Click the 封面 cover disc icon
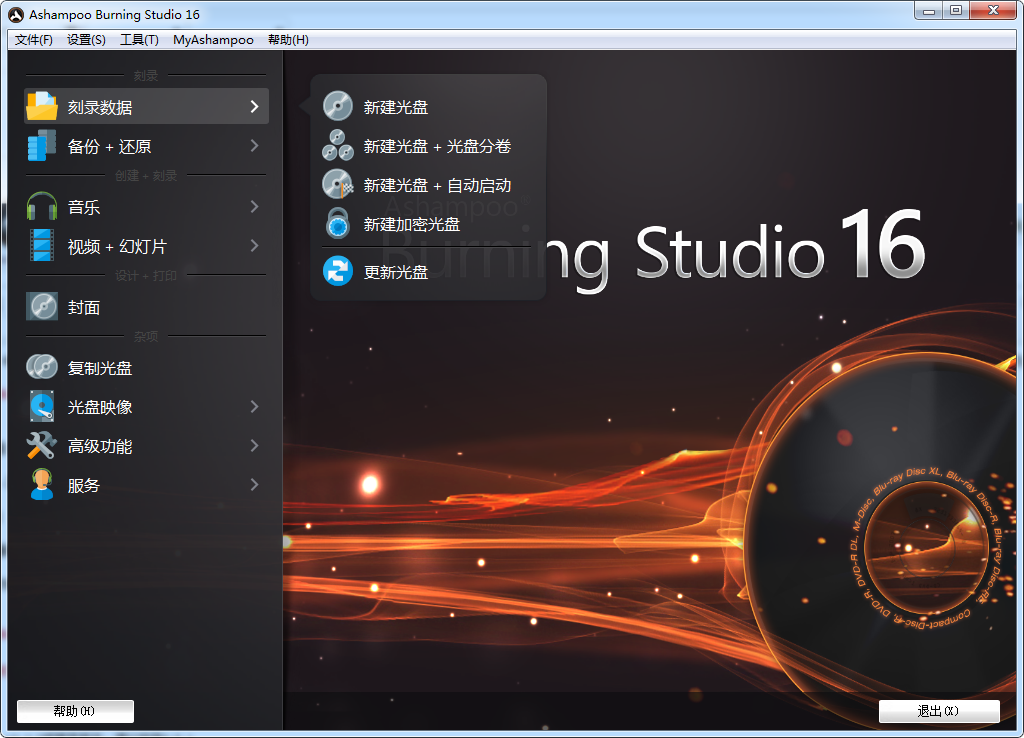The image size is (1024, 738). (x=42, y=306)
